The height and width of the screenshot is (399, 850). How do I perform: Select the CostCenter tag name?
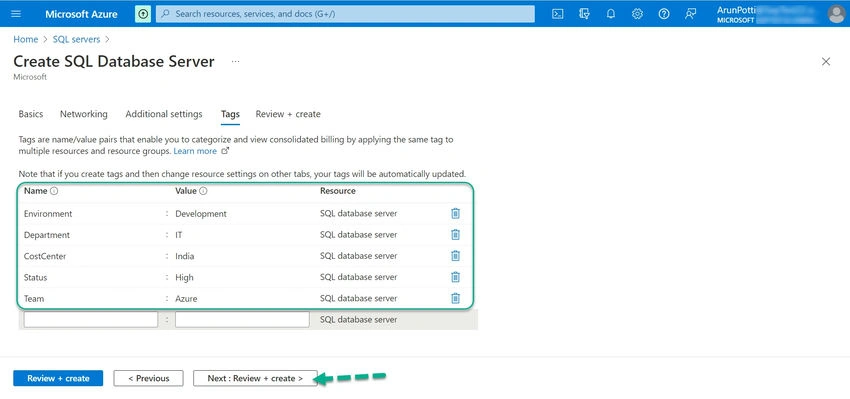click(45, 256)
